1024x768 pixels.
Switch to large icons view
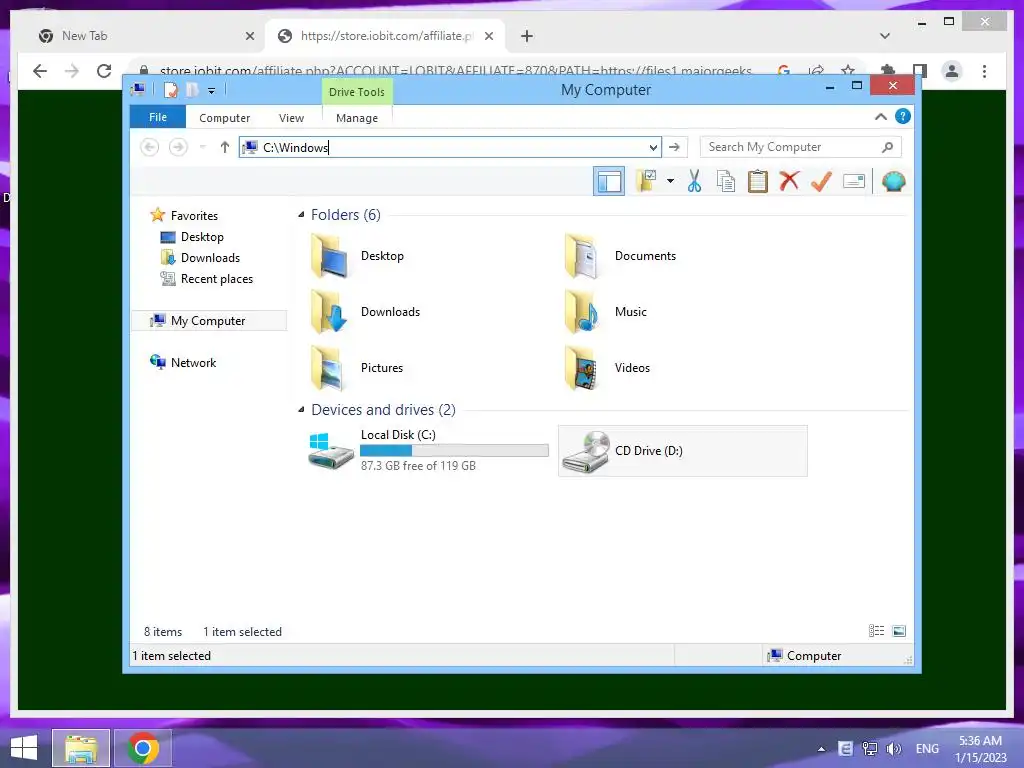coord(899,631)
